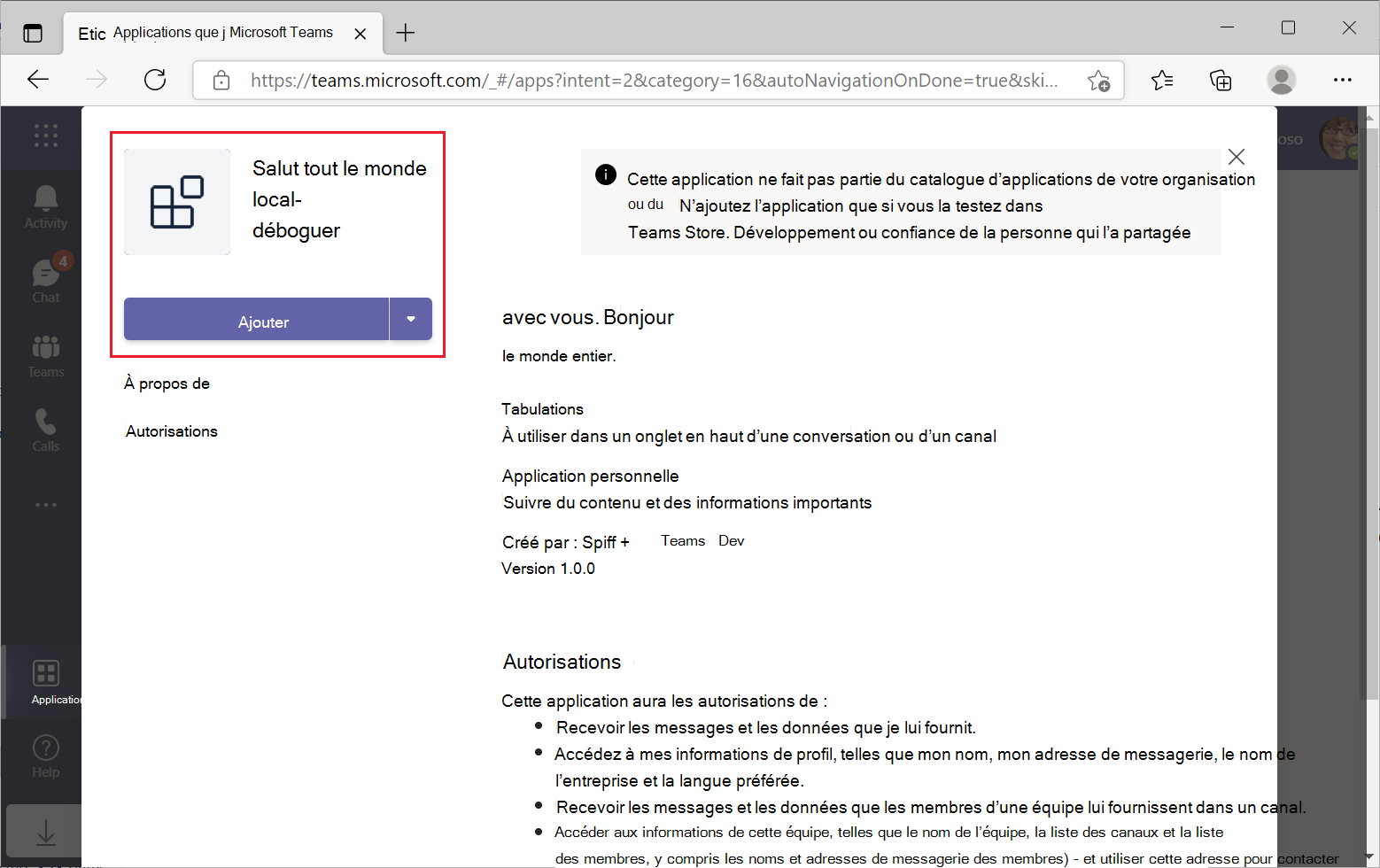Click the site lock icon

(221, 81)
